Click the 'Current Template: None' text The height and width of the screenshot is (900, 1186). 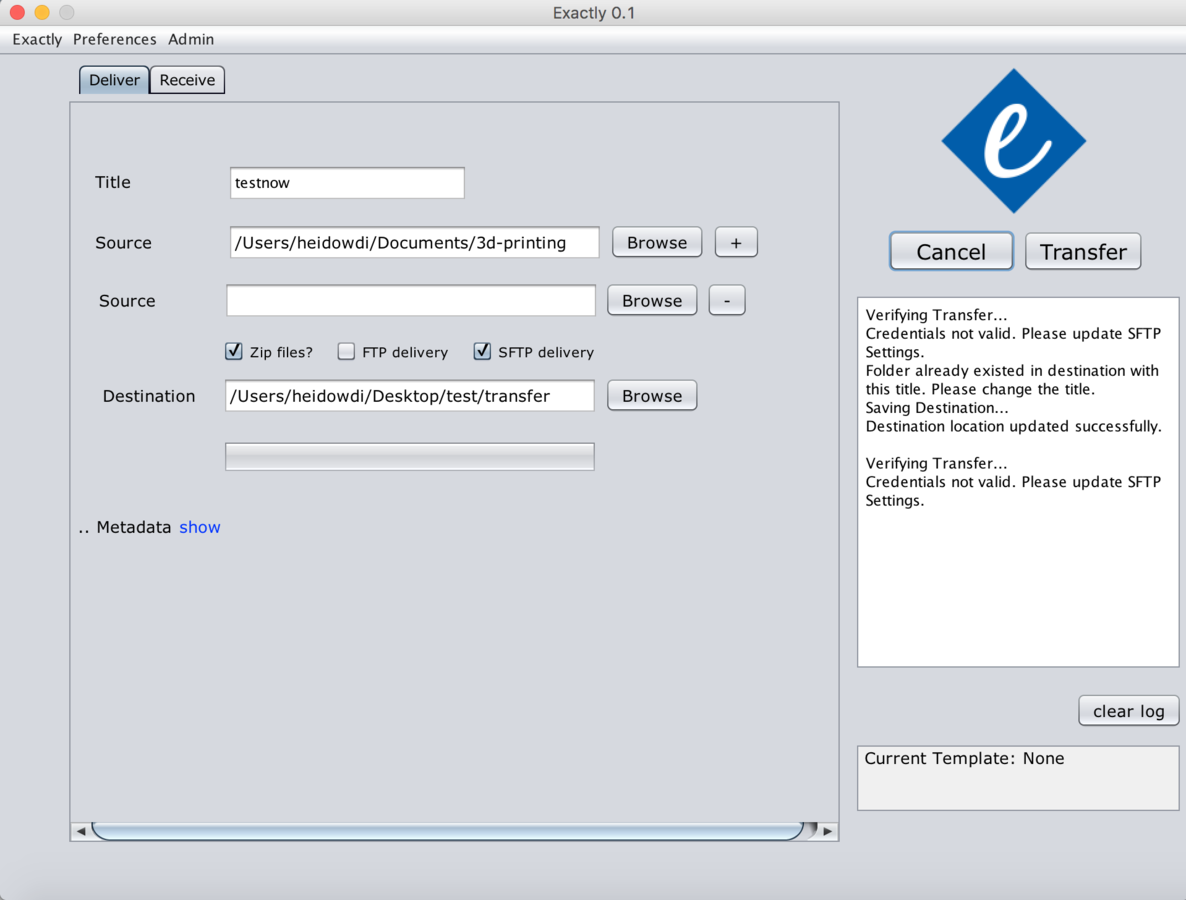point(964,759)
